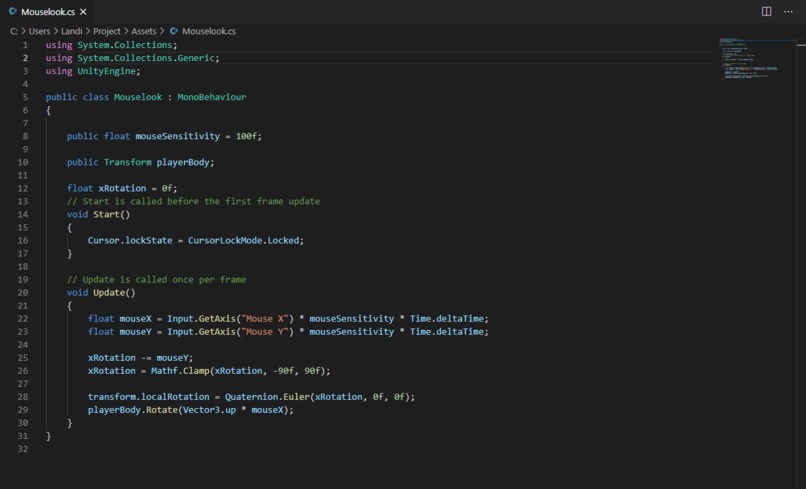Click 'Landi' breadcrumb segment
The width and height of the screenshot is (806, 489).
[71, 31]
